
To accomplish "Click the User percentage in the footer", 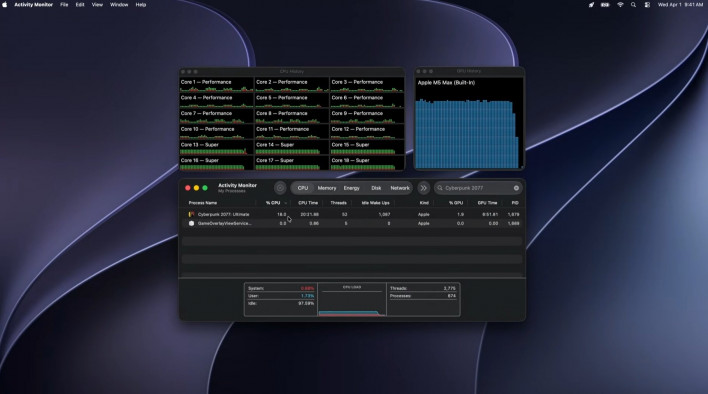I will coord(307,296).
